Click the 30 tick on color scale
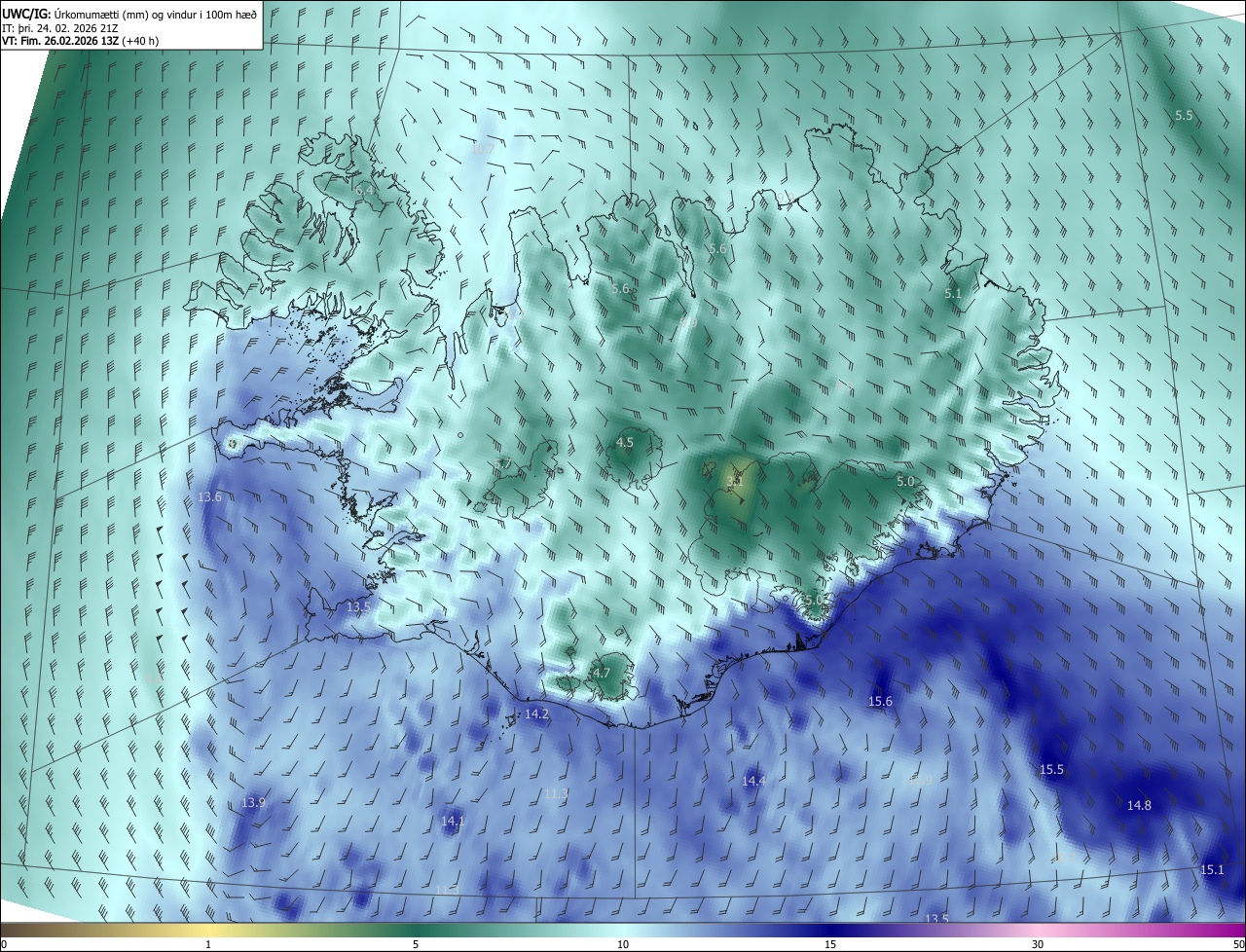 point(1038,944)
